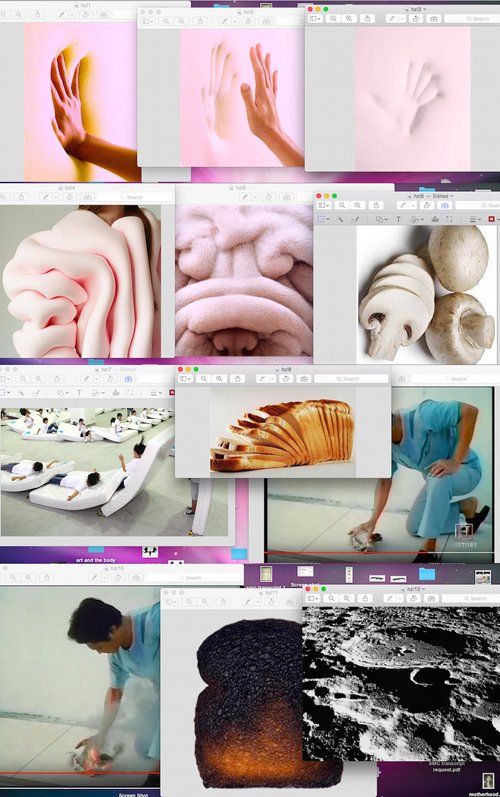This screenshot has width=500, height=797.
Task: Select the 'art and the body' desktop label
Action: point(96,560)
